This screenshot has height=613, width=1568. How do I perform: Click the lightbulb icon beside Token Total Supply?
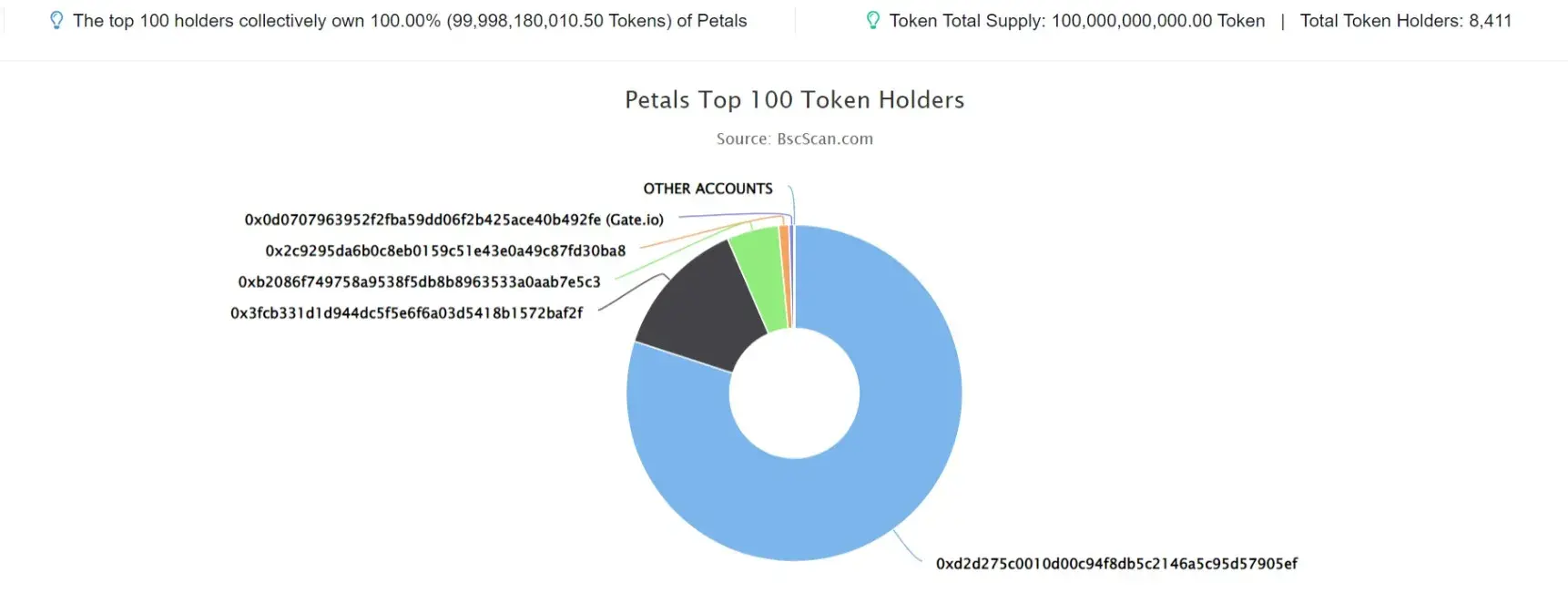(x=872, y=20)
